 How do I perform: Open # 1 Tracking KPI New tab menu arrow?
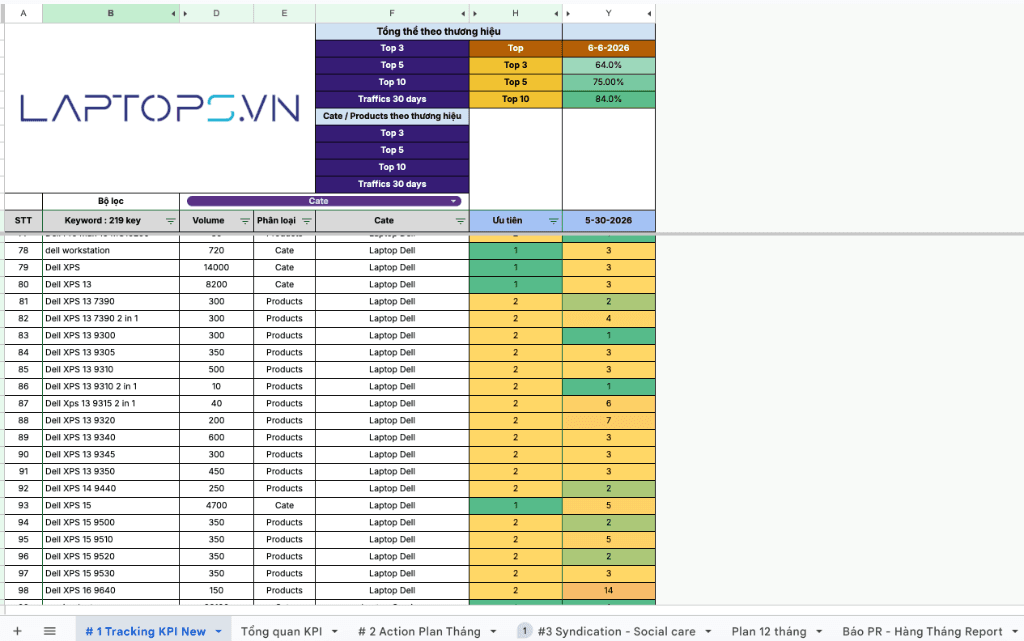pyautogui.click(x=219, y=632)
